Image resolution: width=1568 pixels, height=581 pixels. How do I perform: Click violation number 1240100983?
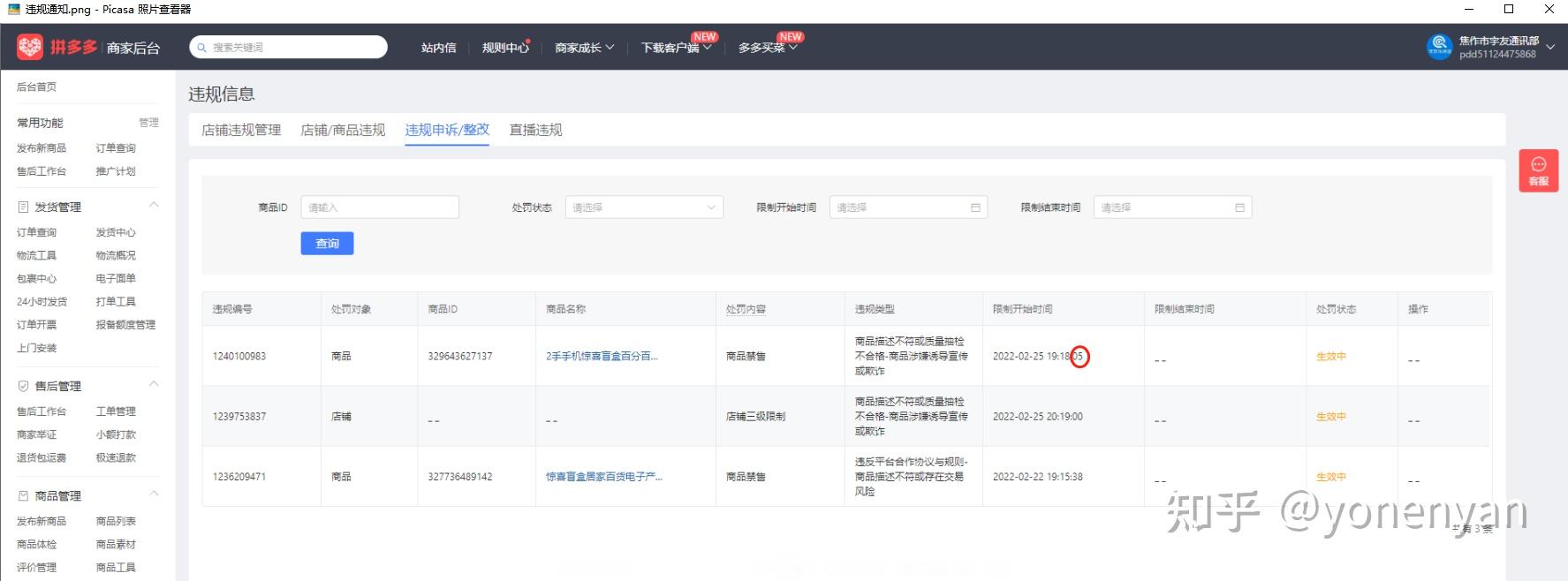[239, 357]
